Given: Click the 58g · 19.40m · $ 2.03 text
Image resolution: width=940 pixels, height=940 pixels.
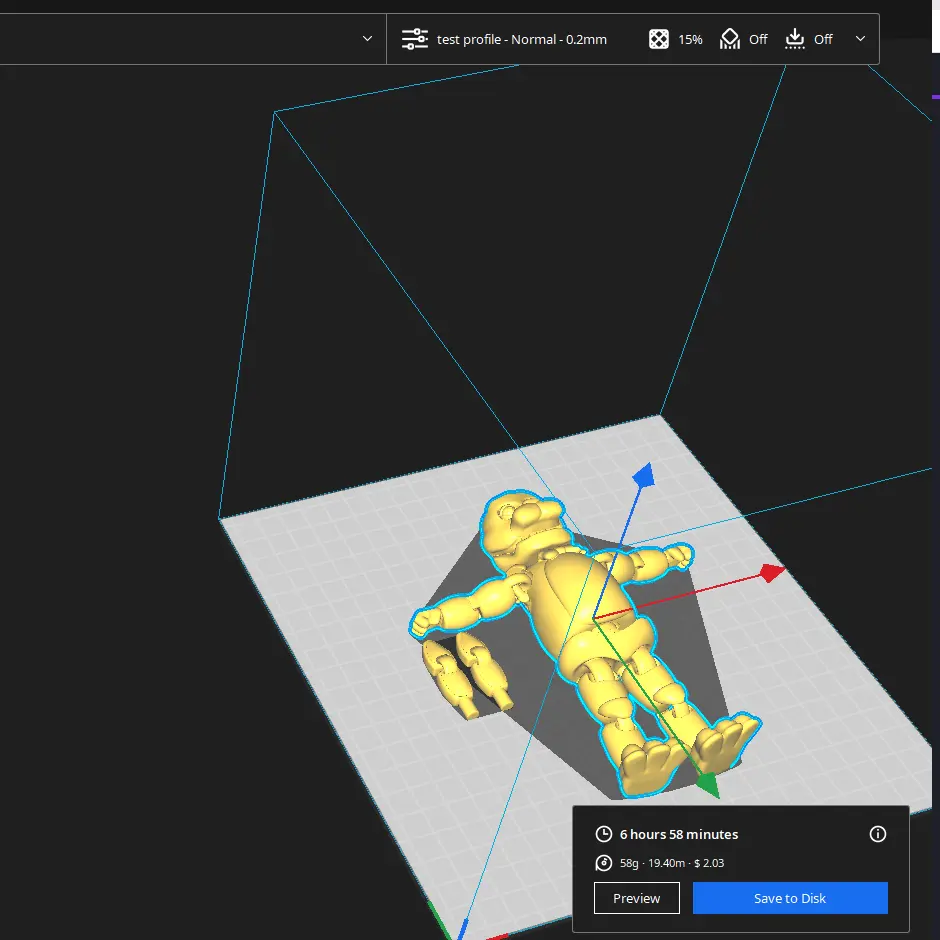Looking at the screenshot, I should [x=672, y=863].
